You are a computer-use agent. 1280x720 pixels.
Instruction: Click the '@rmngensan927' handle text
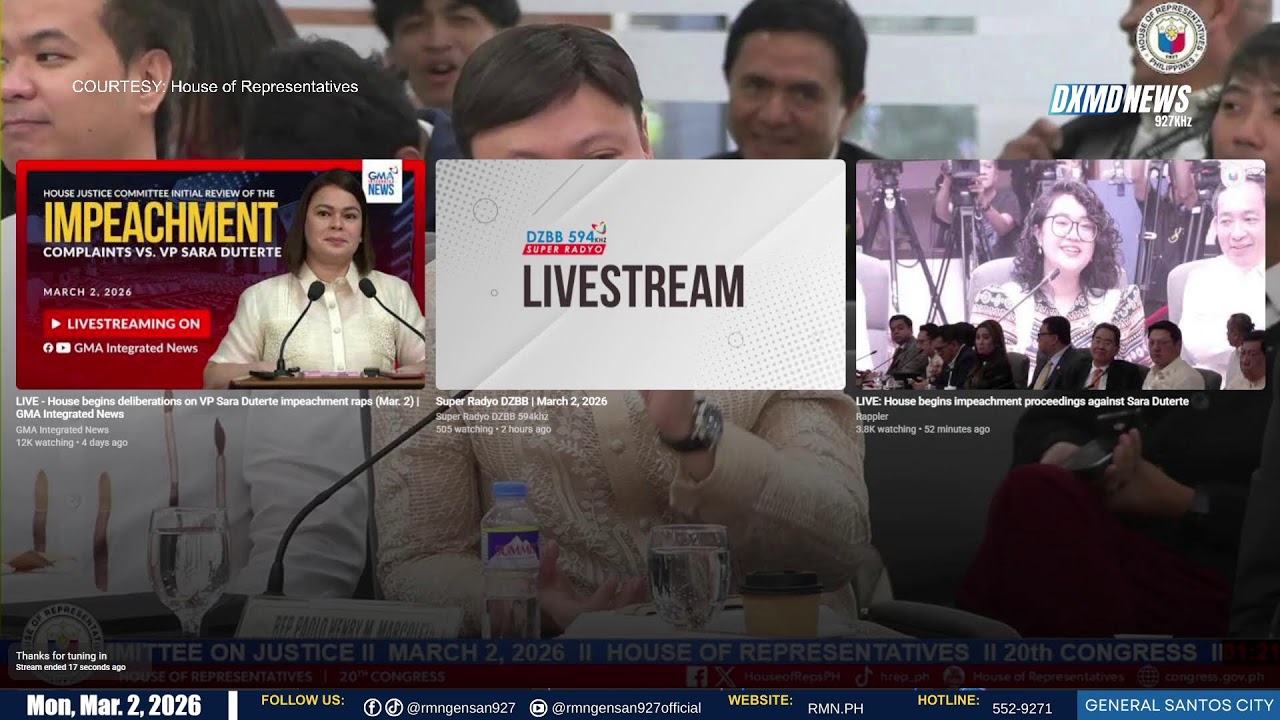pyautogui.click(x=461, y=708)
